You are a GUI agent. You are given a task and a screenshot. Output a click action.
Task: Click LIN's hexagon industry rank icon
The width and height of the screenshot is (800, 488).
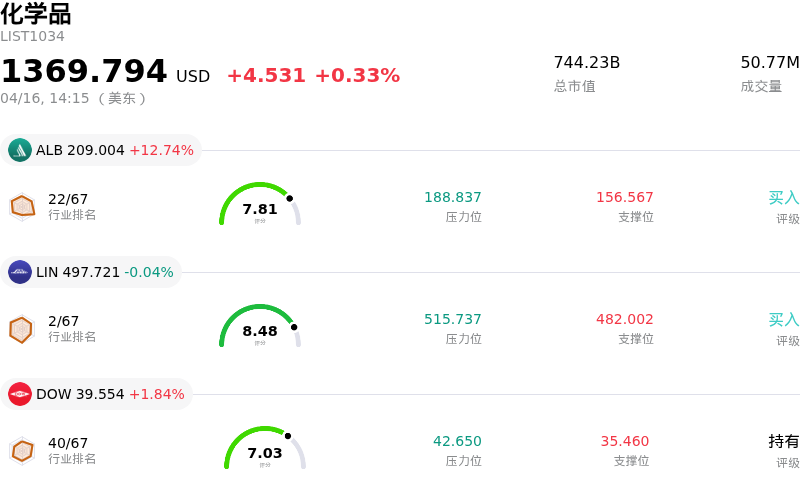pyautogui.click(x=22, y=328)
